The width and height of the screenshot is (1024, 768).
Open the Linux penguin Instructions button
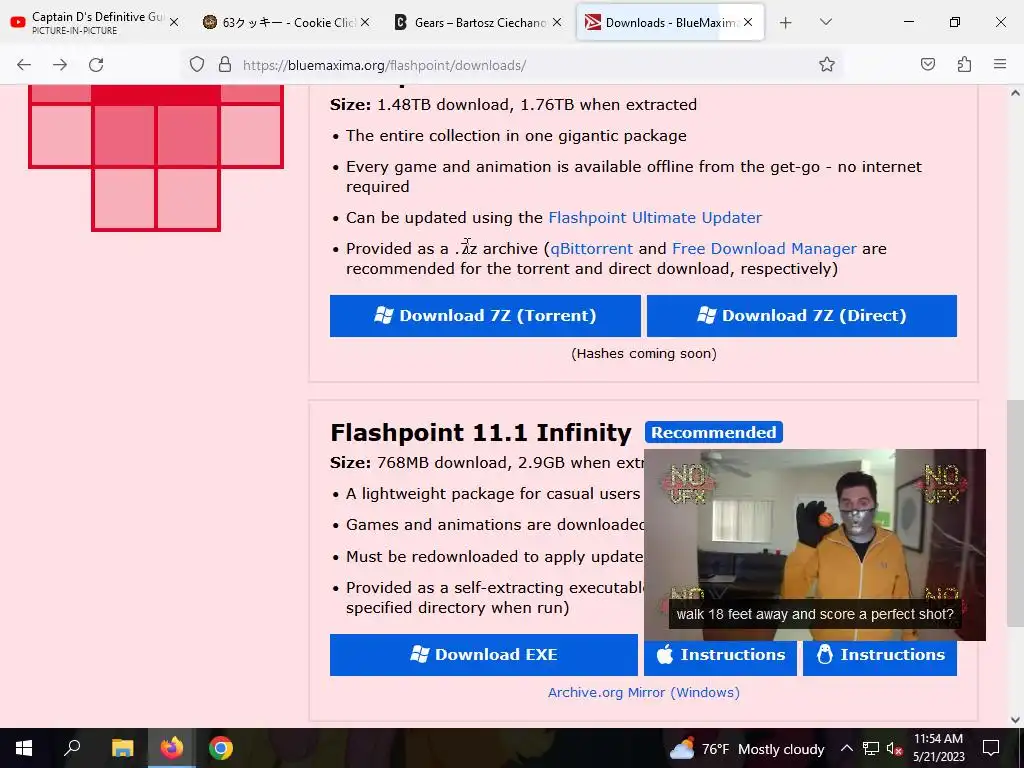click(x=880, y=655)
